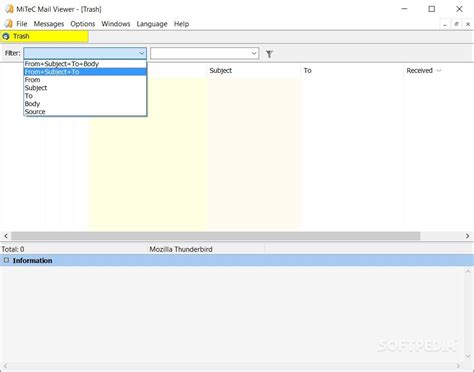
Task: Click the Total: 0 status text
Action: 13,249
